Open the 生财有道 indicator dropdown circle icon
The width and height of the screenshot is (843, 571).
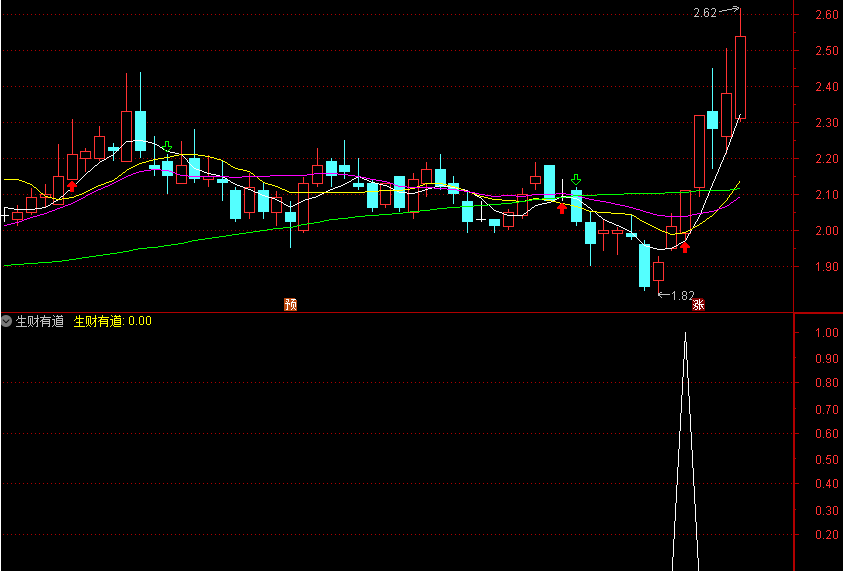click(6, 322)
